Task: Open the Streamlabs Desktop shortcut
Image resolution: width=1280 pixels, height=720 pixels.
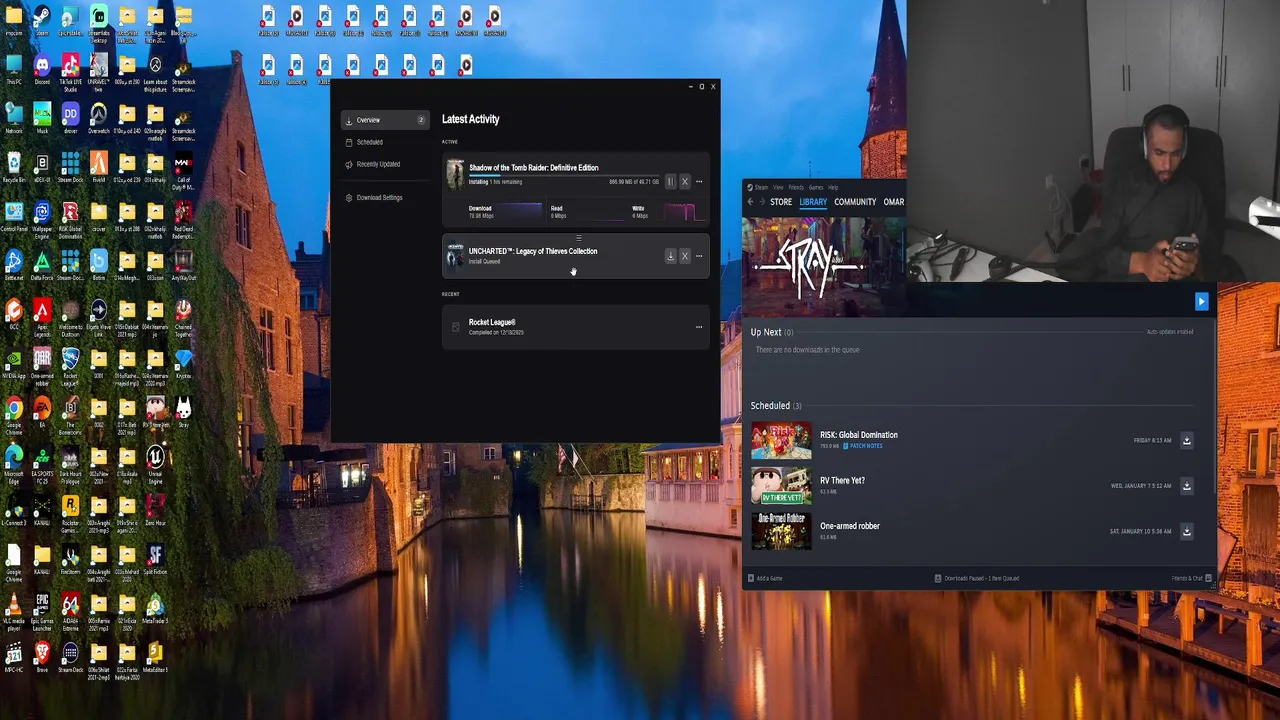Action: [x=98, y=25]
